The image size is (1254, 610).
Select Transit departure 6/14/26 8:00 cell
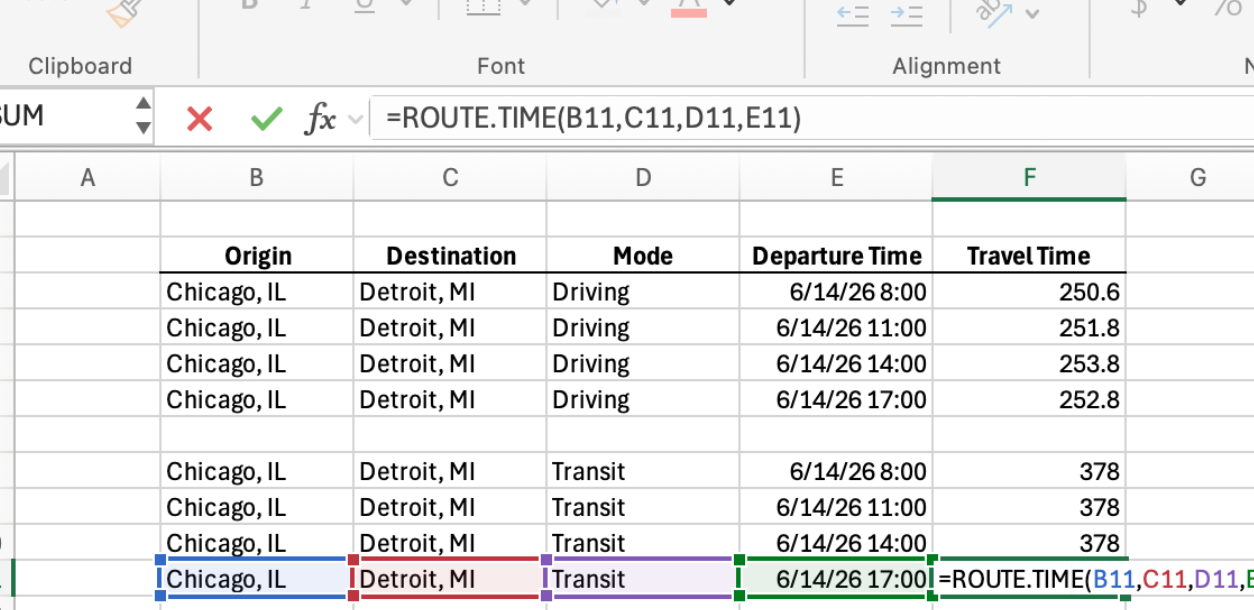(x=836, y=471)
